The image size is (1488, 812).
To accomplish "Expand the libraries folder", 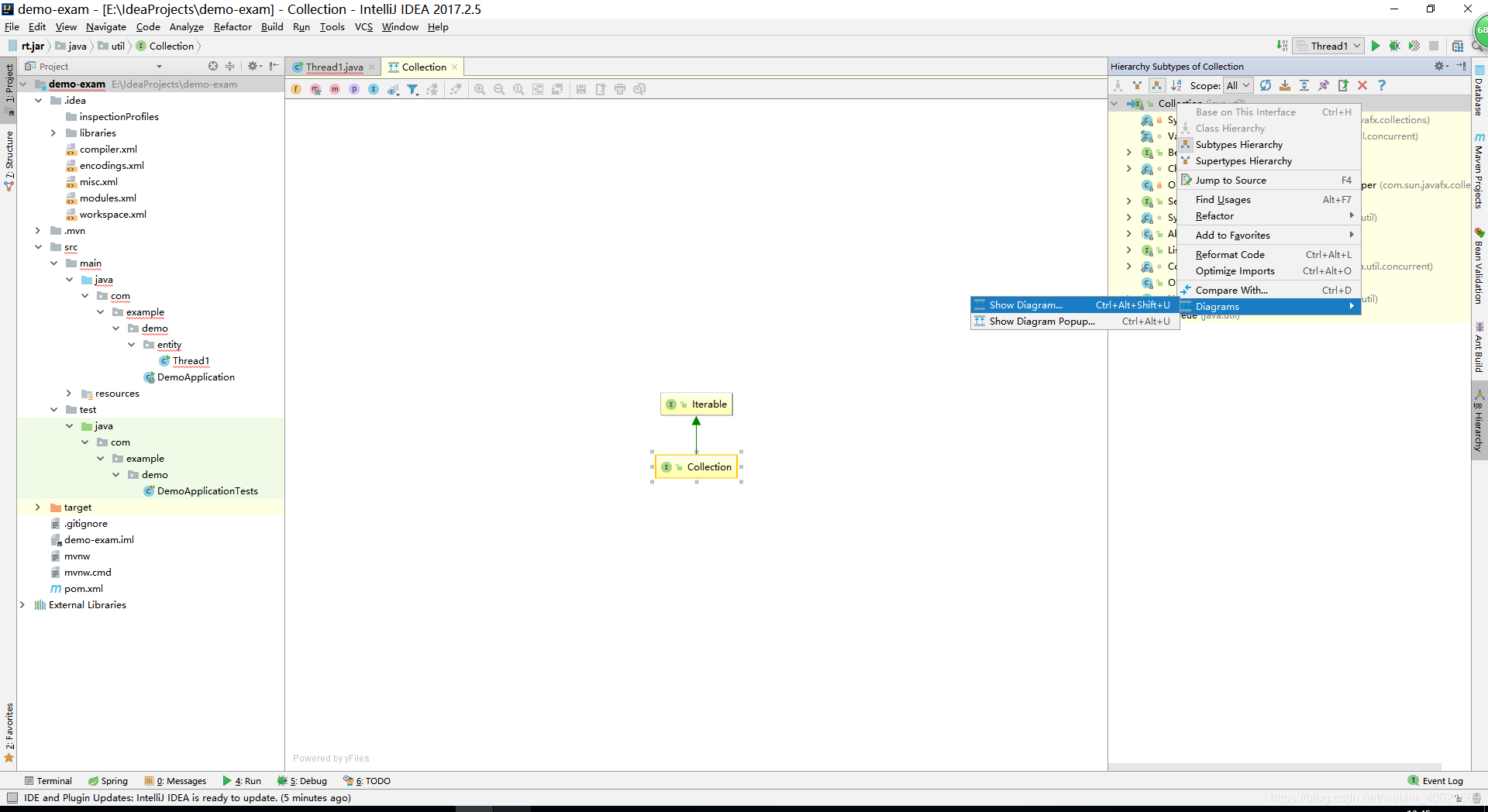I will [53, 133].
